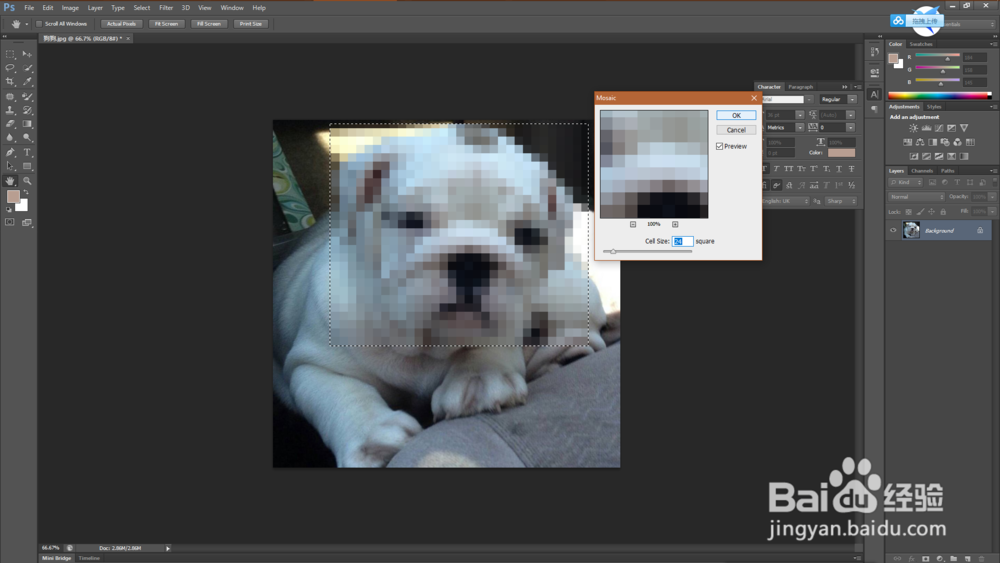The image size is (1000, 563).
Task: Open the Metrics kerning dropdown
Action: [785, 128]
